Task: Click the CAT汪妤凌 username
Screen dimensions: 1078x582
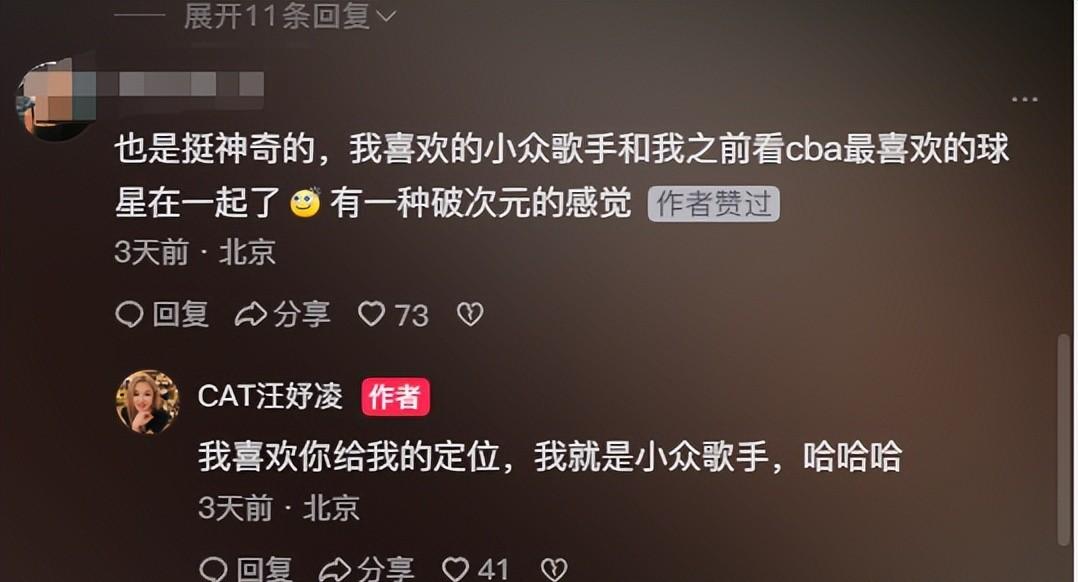Action: [x=270, y=396]
